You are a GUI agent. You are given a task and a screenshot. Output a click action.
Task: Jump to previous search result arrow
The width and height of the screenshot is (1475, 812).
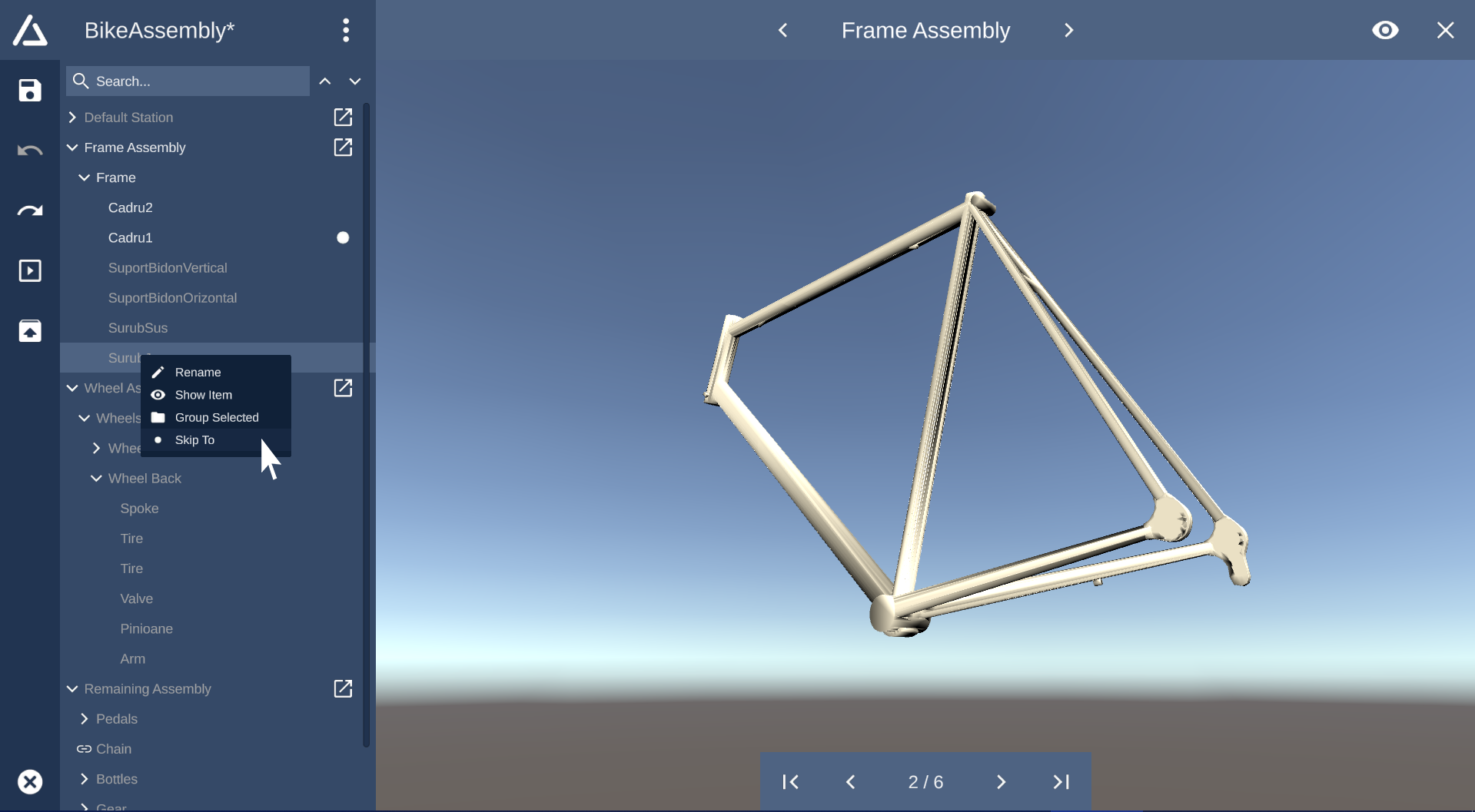[x=325, y=81]
